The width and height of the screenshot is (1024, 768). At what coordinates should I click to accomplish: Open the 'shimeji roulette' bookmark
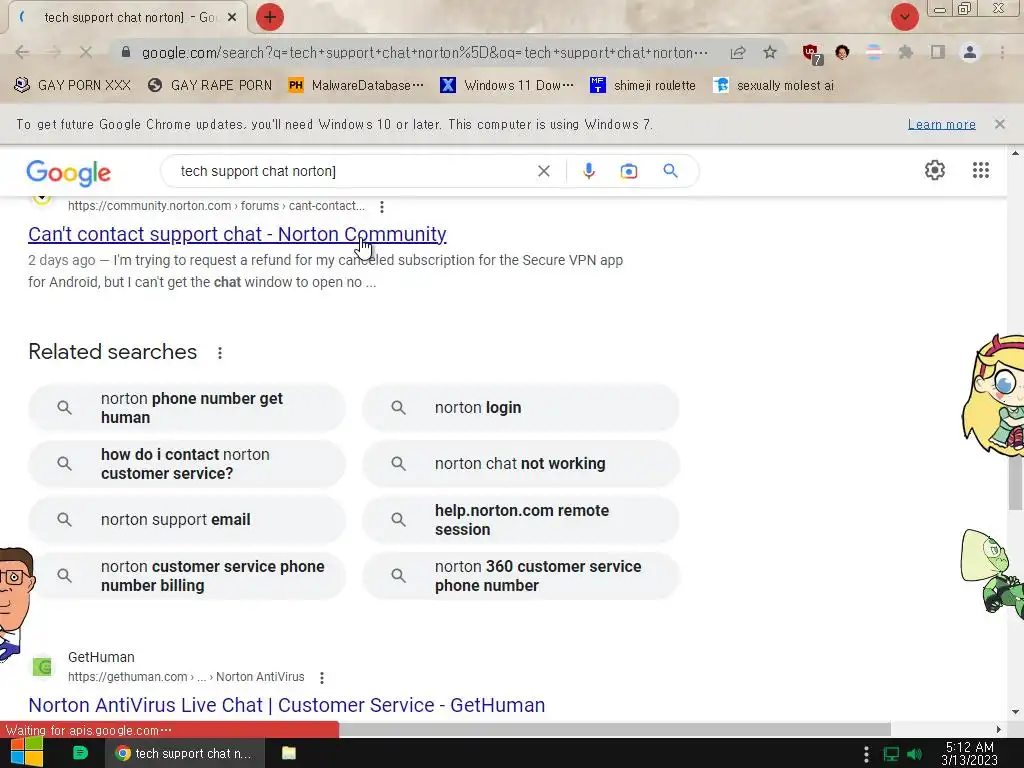(x=643, y=85)
